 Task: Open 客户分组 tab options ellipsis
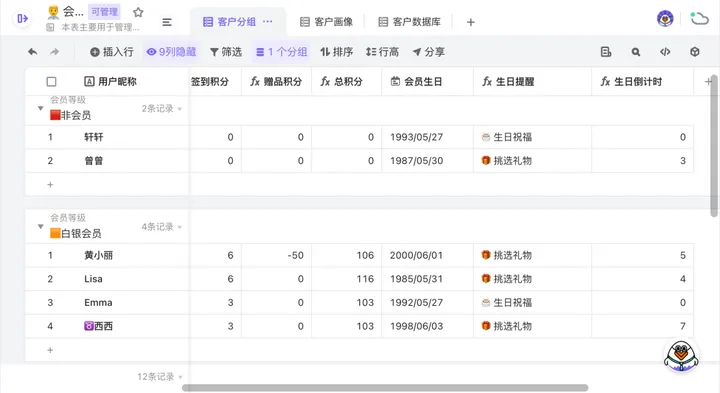[x=268, y=22]
